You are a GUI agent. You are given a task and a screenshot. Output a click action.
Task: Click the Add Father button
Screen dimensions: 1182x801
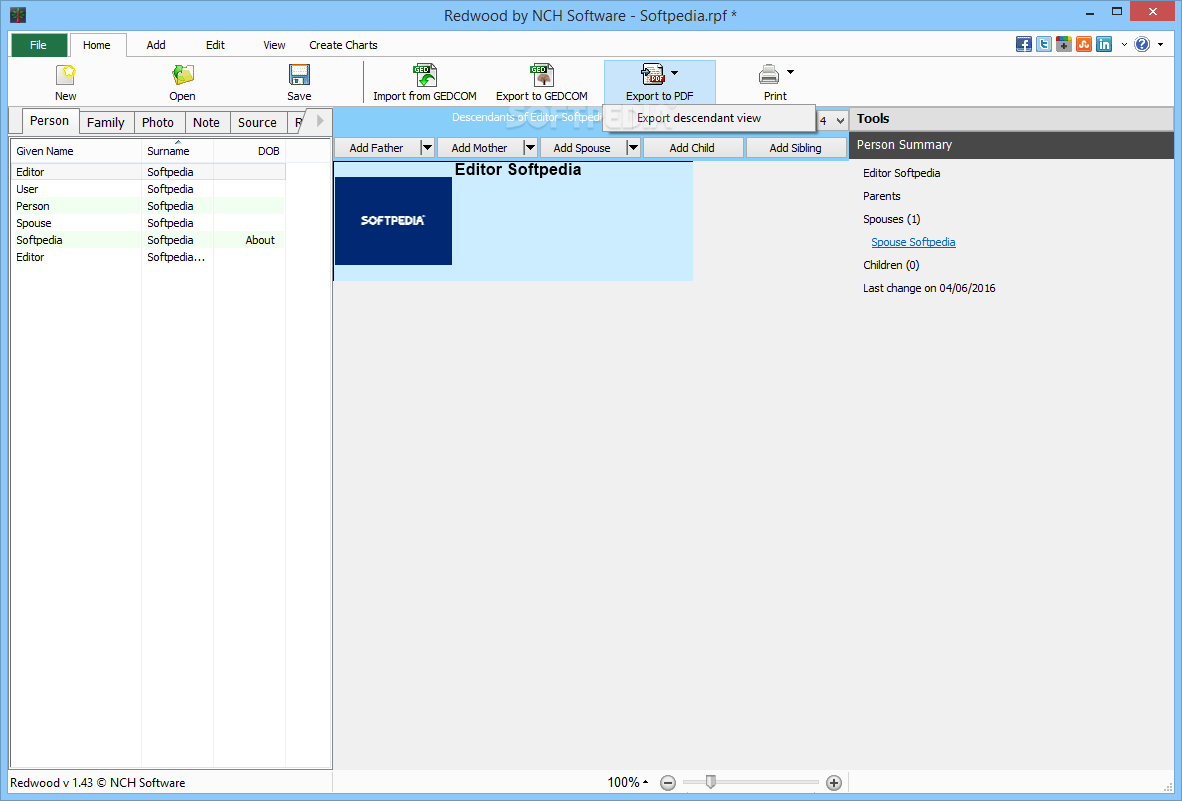(376, 148)
